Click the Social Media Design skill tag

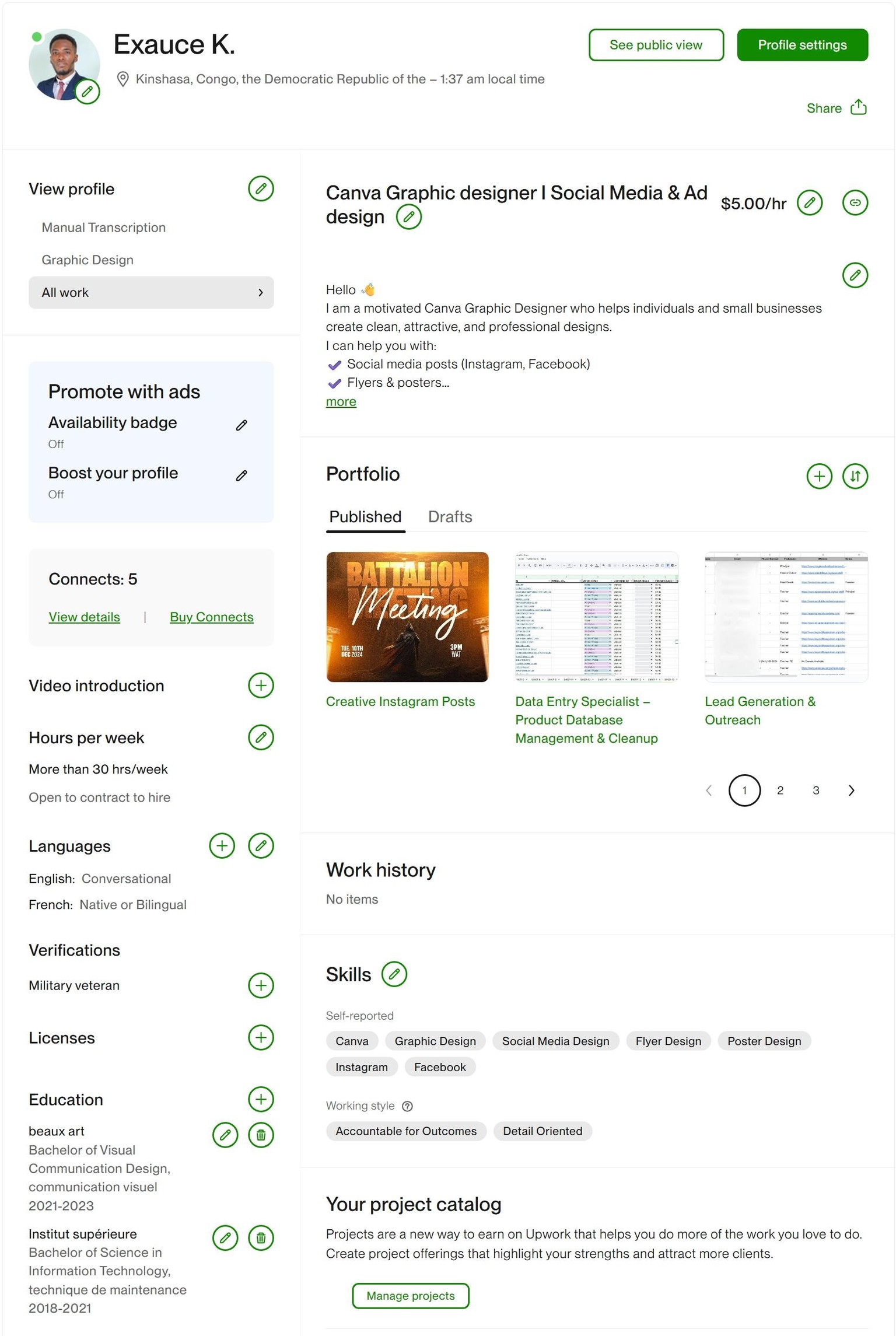pos(555,1041)
